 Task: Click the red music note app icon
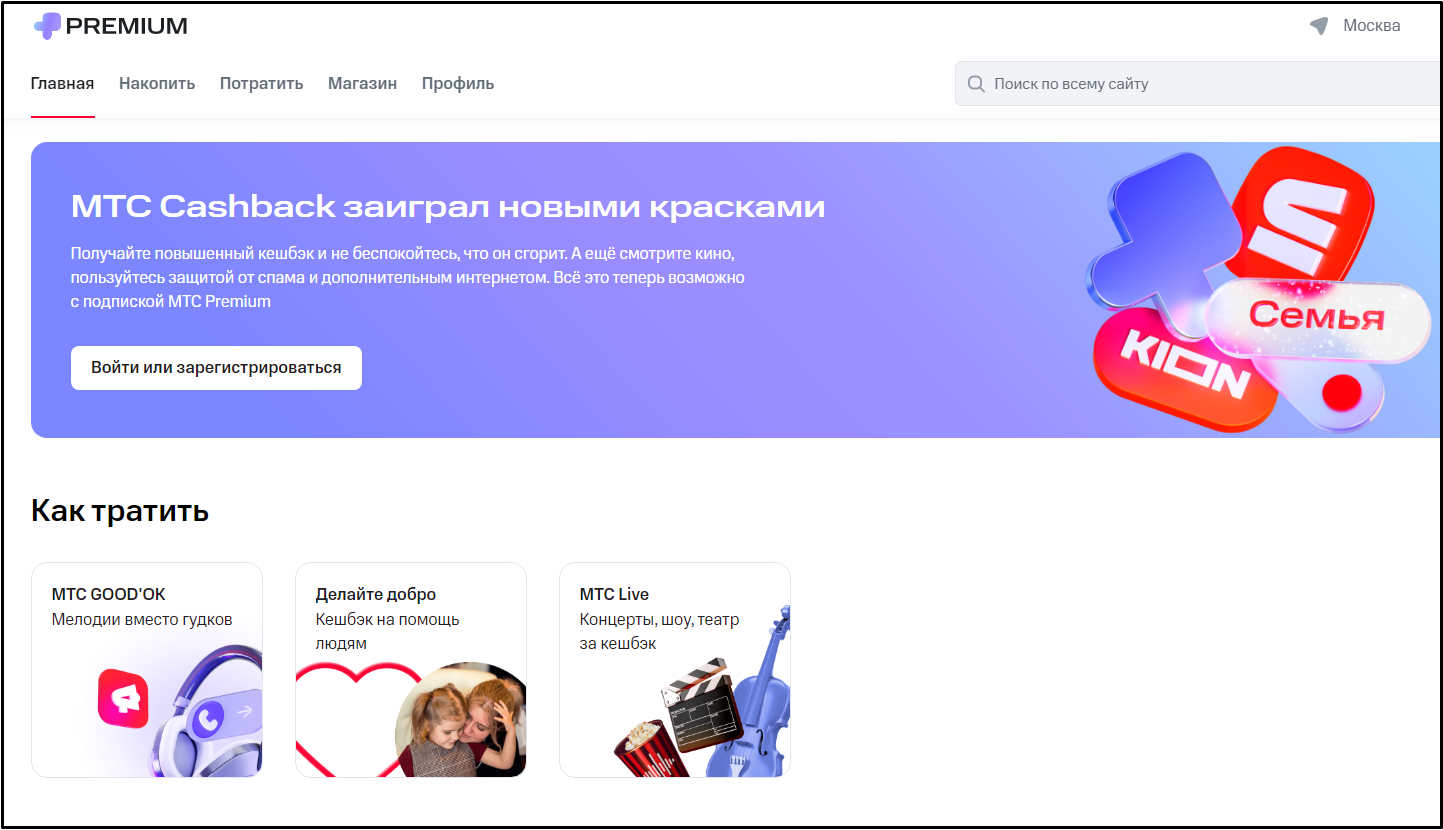tap(123, 698)
